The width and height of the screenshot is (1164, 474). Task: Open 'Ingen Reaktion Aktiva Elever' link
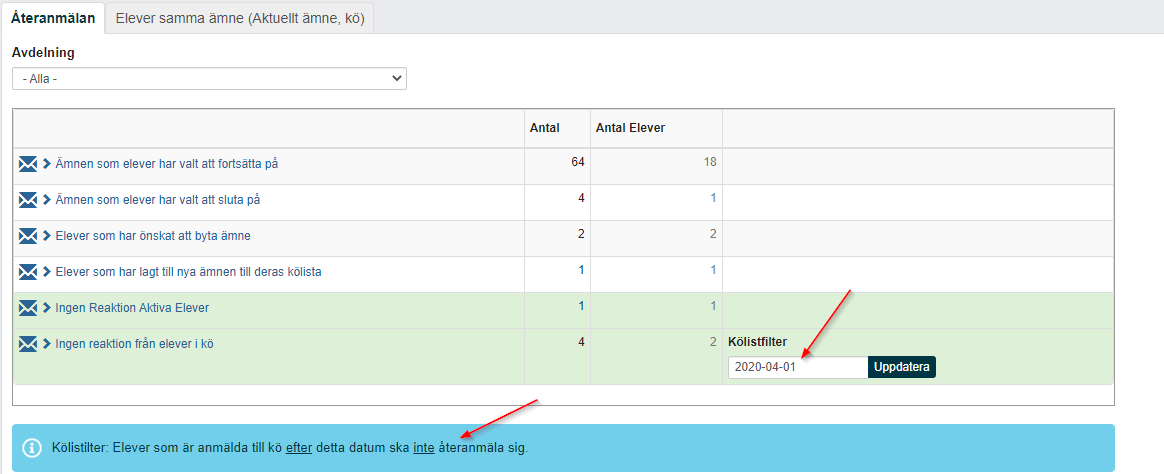130,308
